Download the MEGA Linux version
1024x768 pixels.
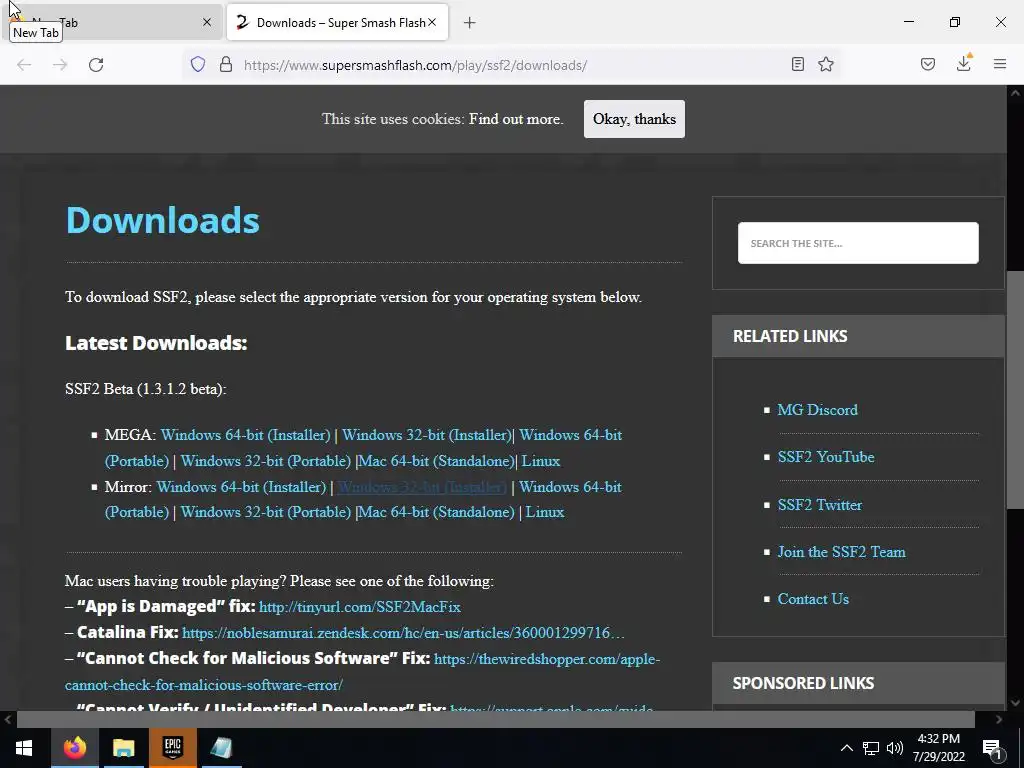click(541, 461)
